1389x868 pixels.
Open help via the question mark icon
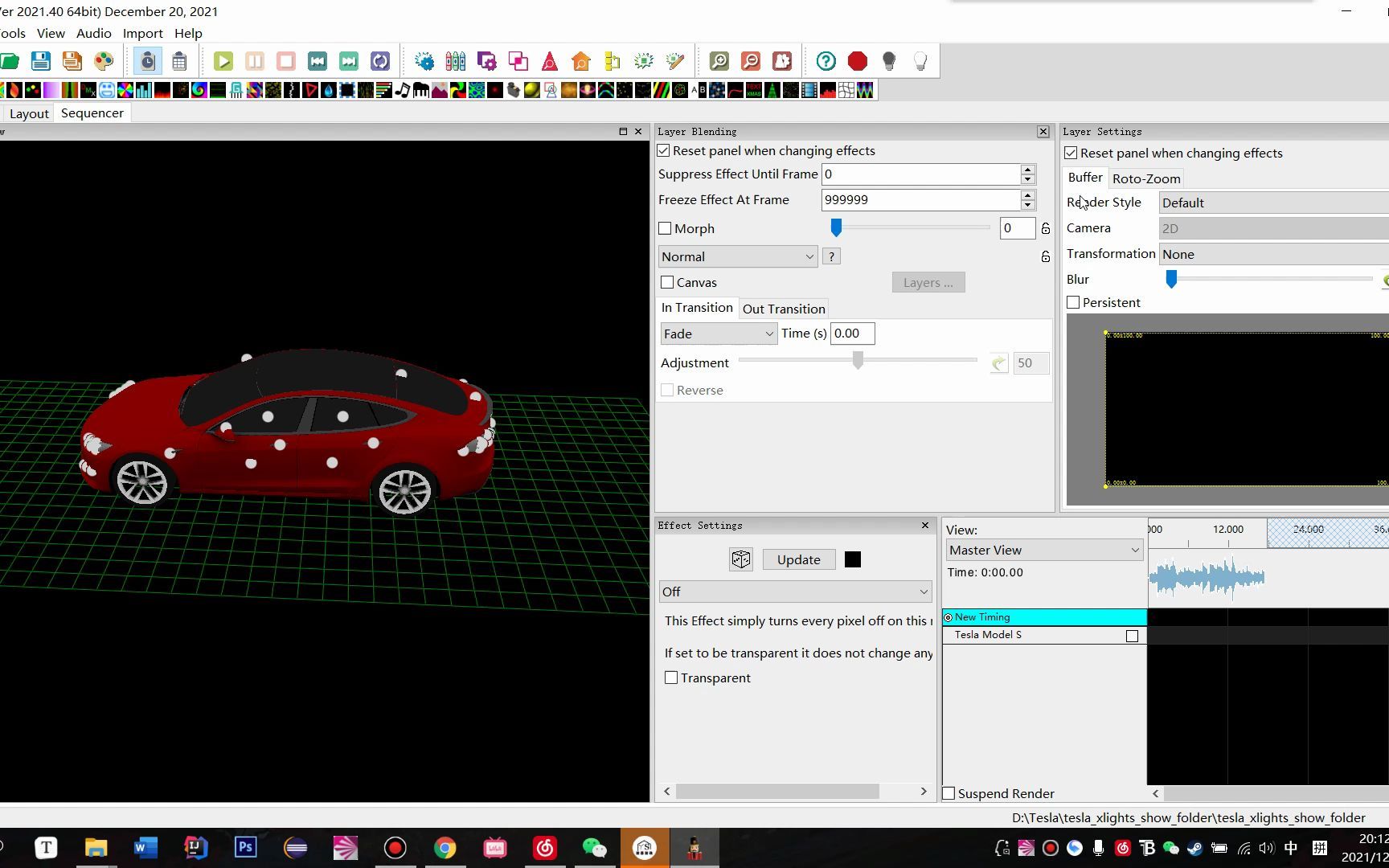click(x=826, y=61)
